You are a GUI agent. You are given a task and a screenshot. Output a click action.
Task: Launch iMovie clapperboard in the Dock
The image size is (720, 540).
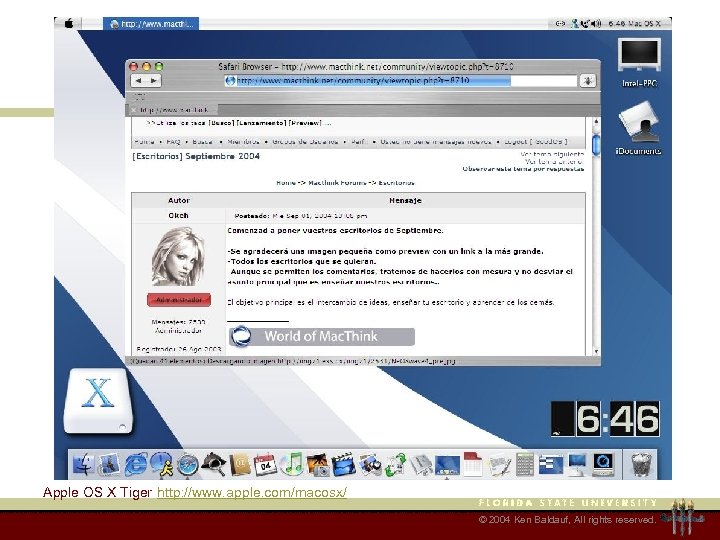(343, 464)
